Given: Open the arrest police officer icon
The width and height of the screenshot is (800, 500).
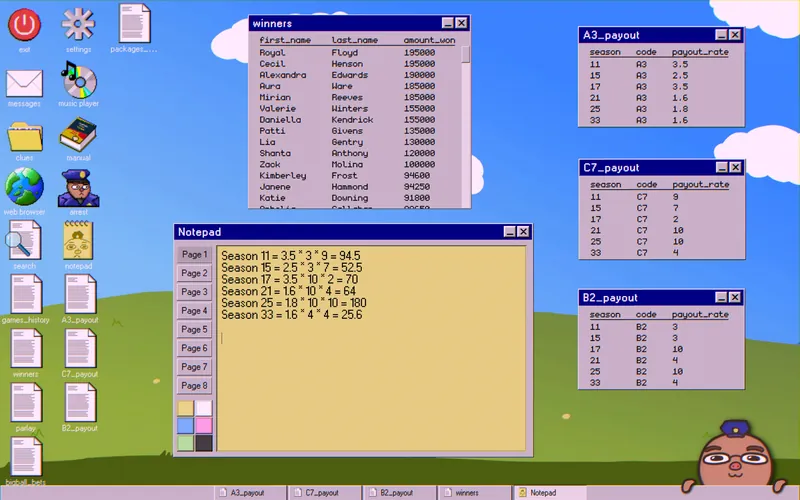Looking at the screenshot, I should 78,188.
